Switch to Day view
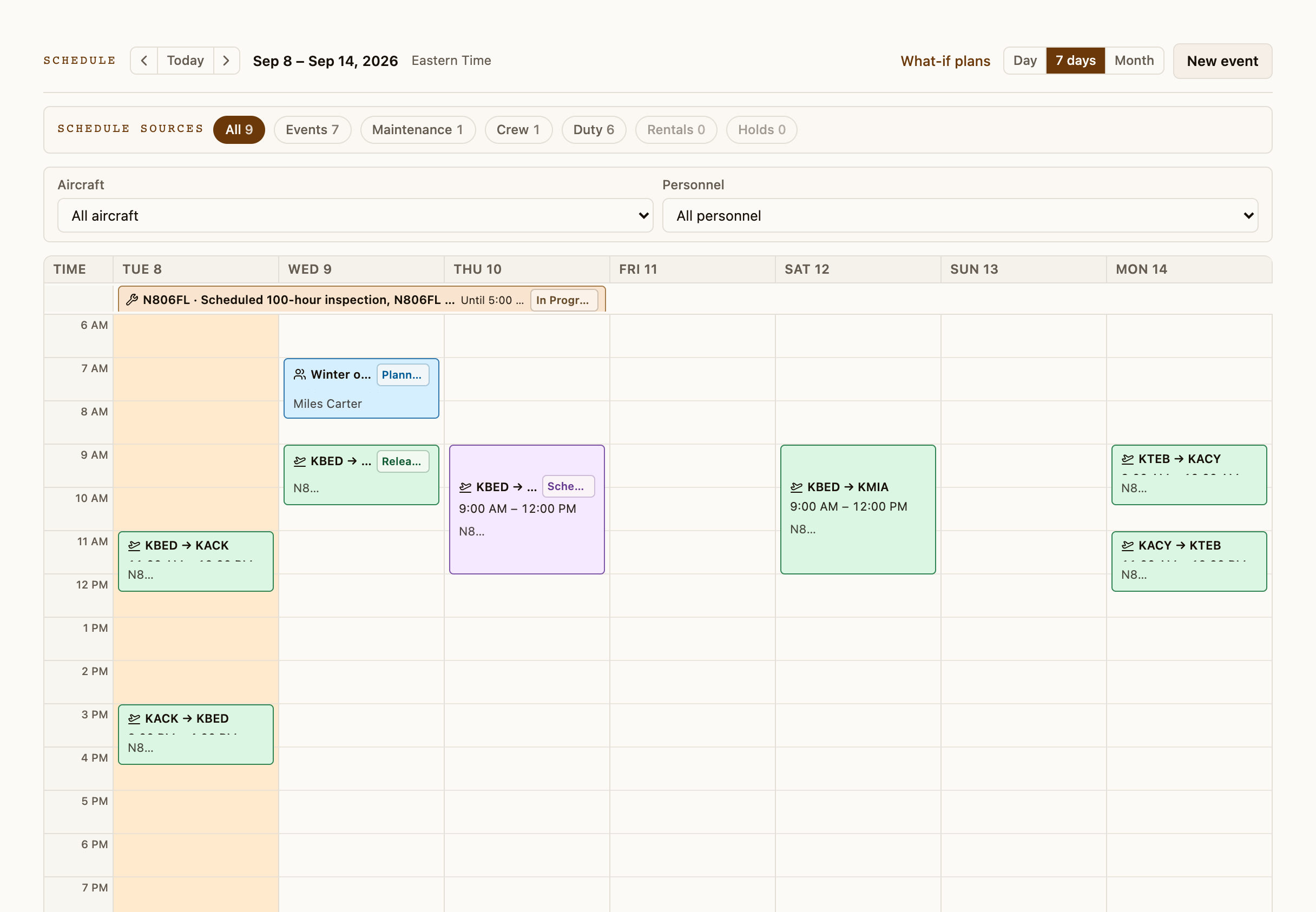The image size is (1316, 912). pos(1024,61)
